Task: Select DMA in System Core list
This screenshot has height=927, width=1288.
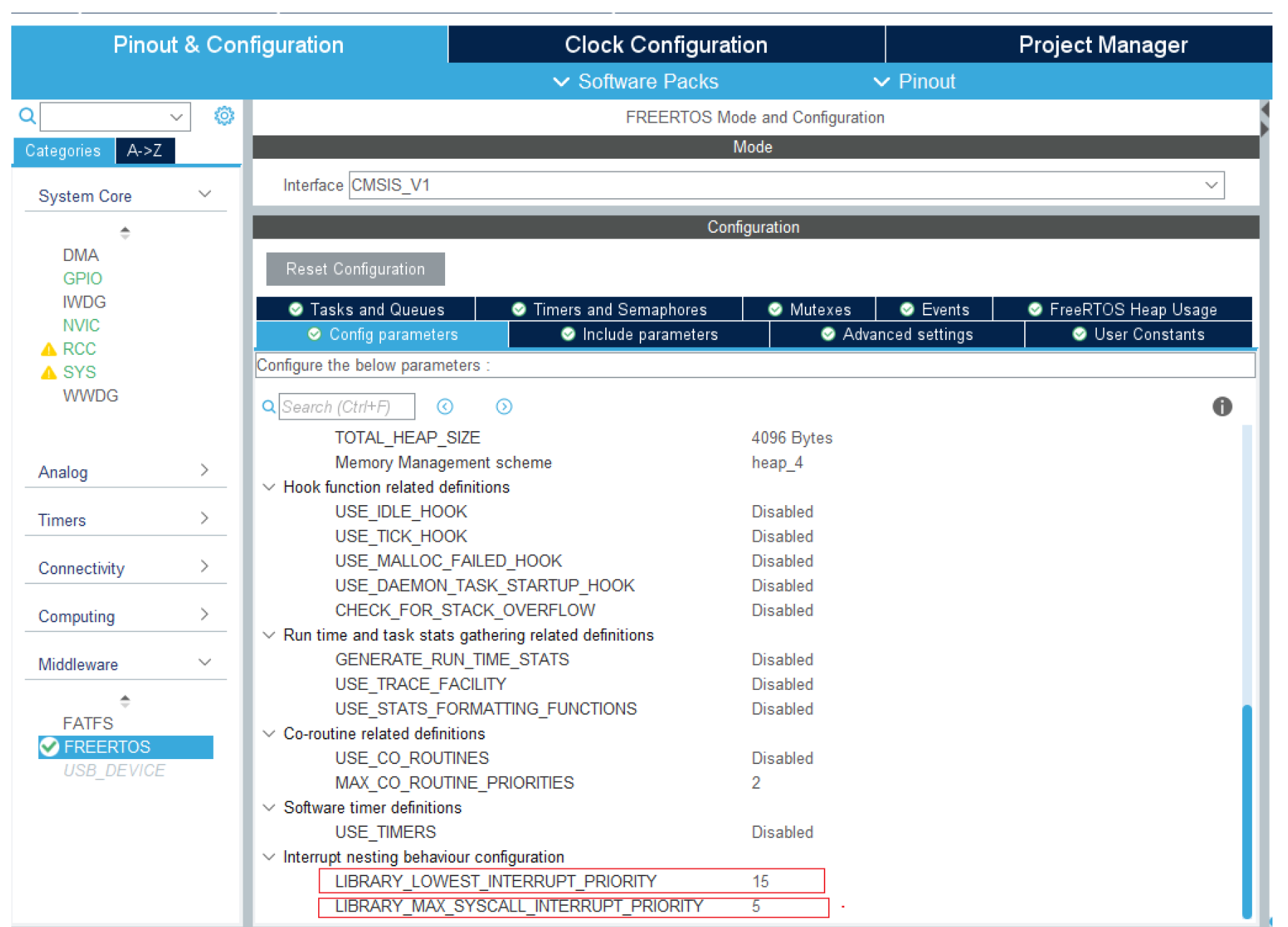Action: pos(80,255)
